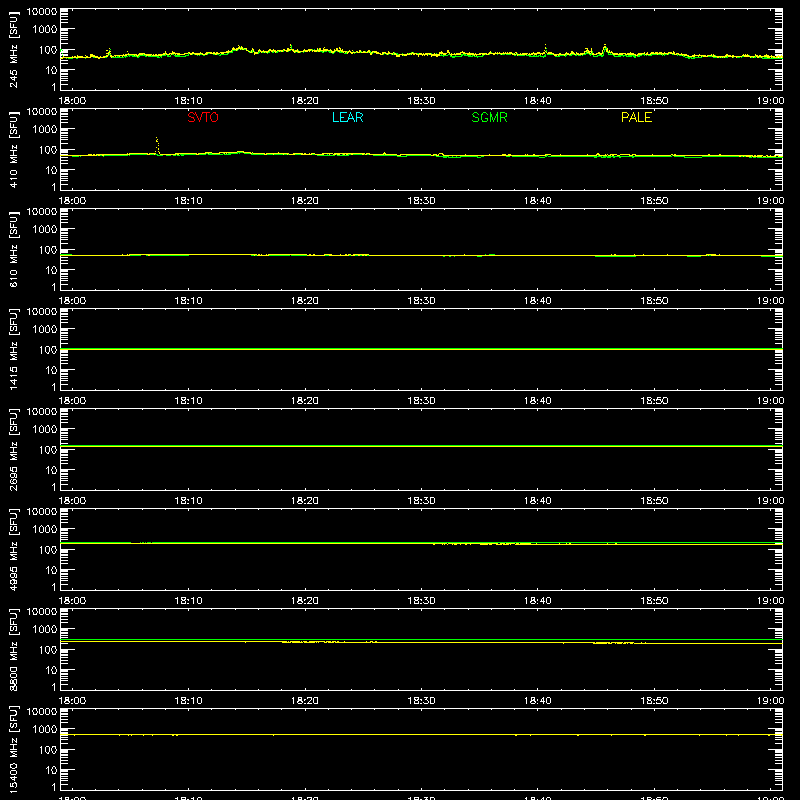Click the flat trace in the 1415 MHz plot
The width and height of the screenshot is (800, 800).
tap(421, 349)
